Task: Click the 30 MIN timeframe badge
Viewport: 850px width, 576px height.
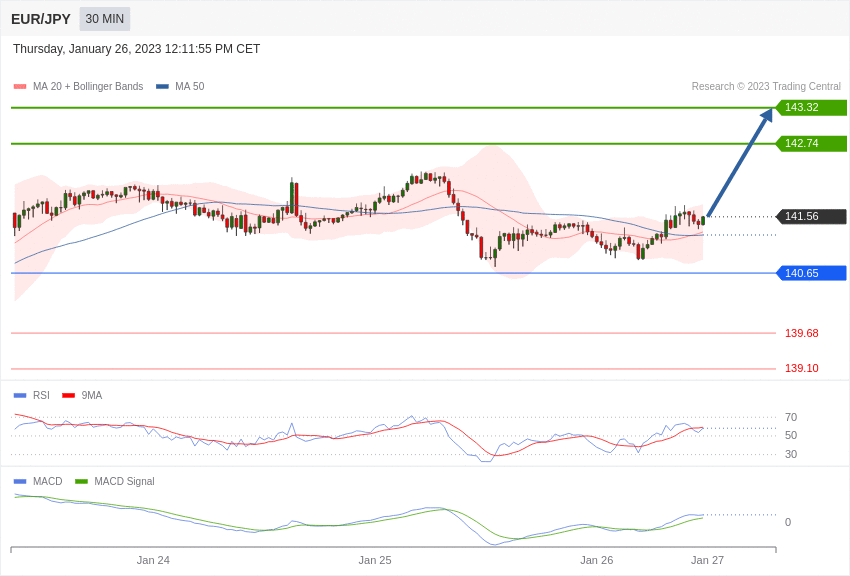Action: pyautogui.click(x=105, y=19)
